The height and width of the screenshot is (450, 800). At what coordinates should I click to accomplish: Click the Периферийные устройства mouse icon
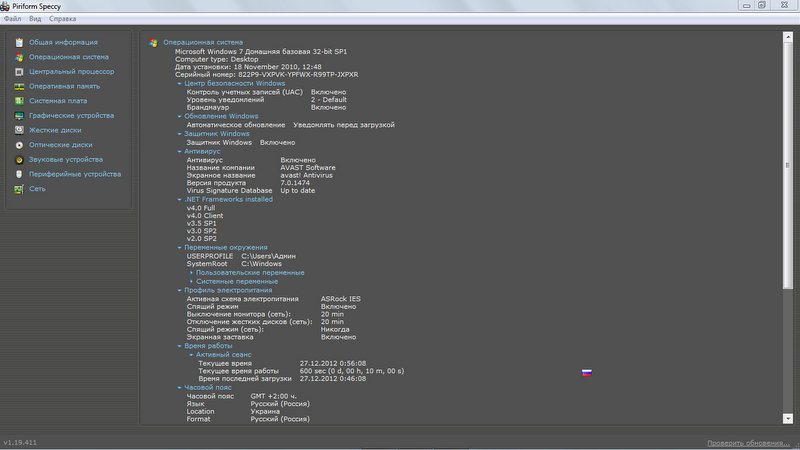pyautogui.click(x=19, y=174)
